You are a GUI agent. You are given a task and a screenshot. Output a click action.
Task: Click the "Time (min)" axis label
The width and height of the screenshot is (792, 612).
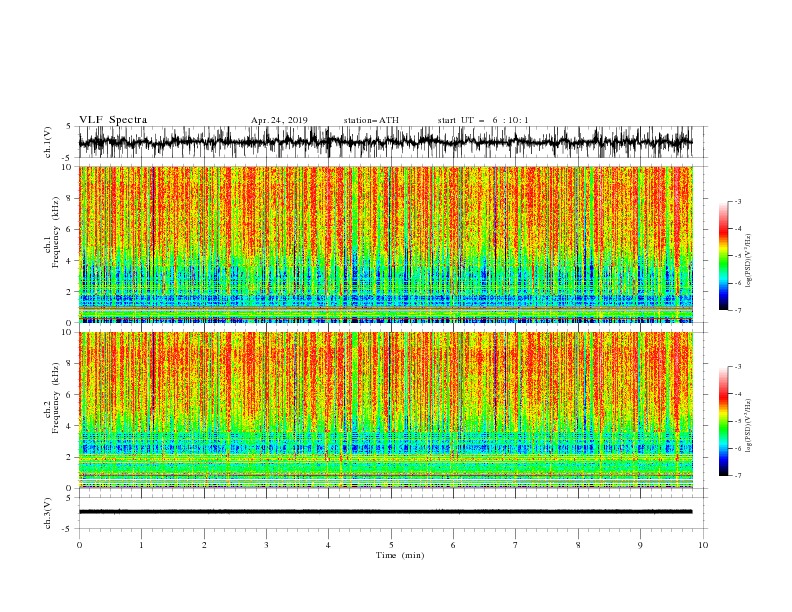coord(400,555)
